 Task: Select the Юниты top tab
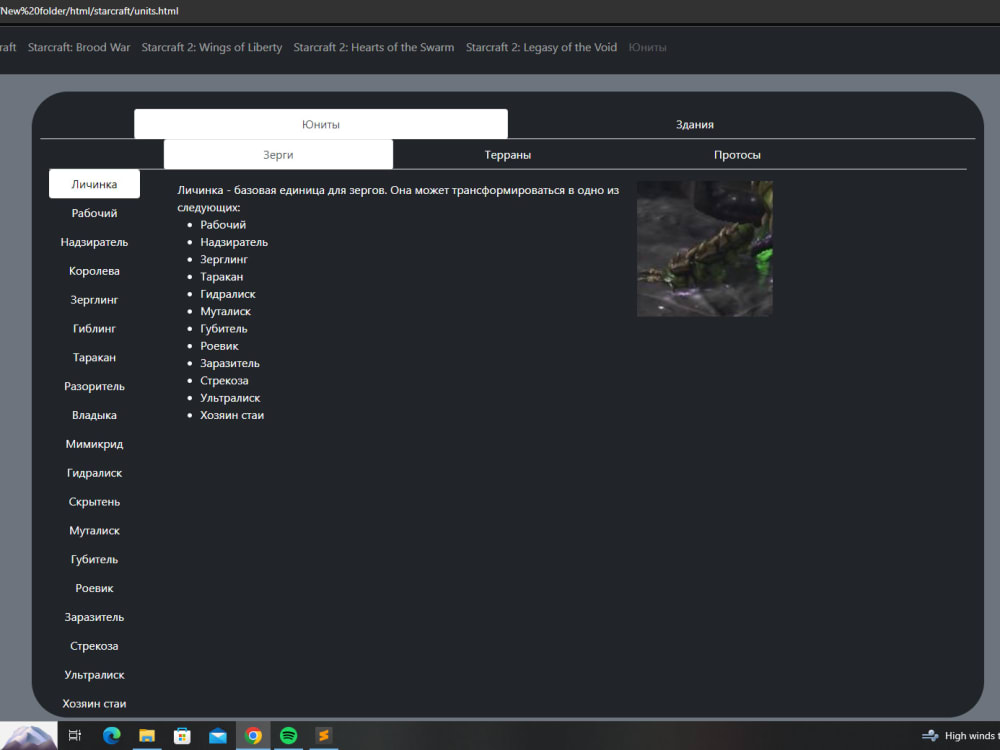tap(321, 124)
